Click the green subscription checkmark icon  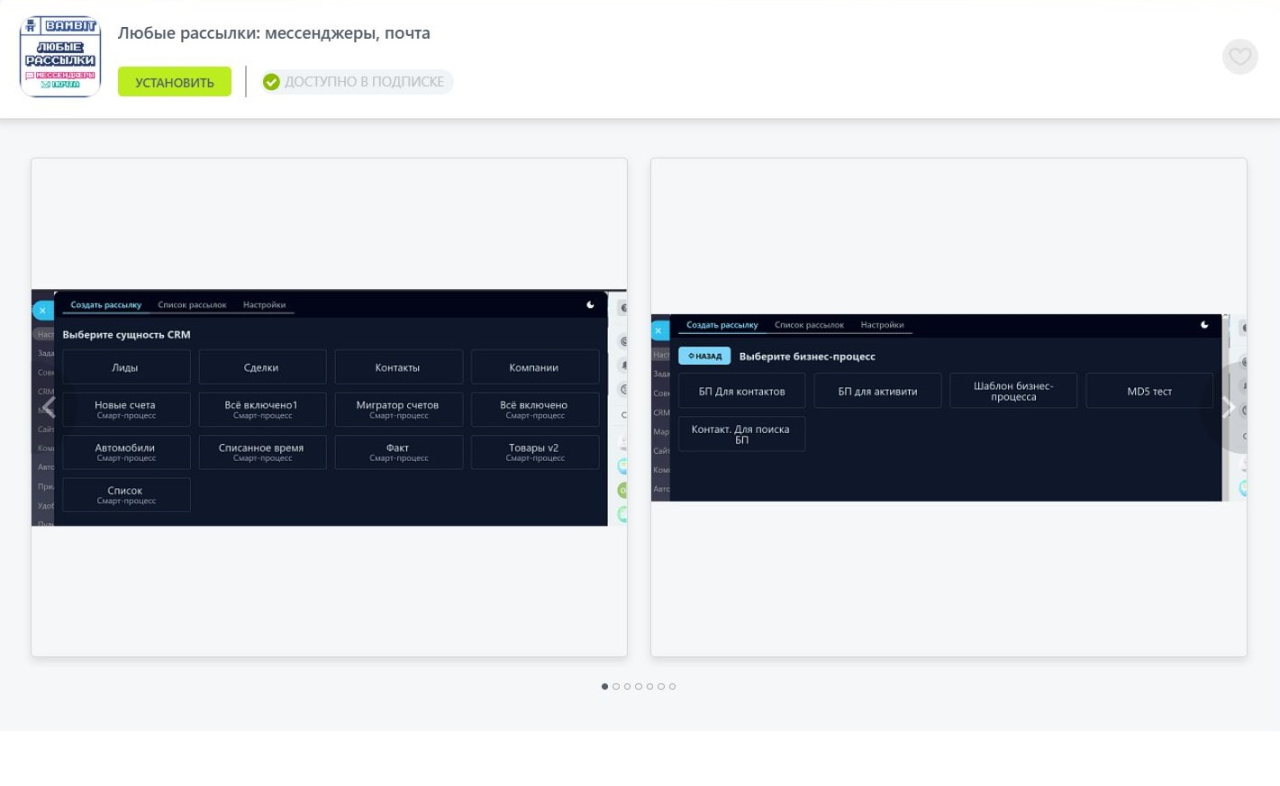point(271,82)
